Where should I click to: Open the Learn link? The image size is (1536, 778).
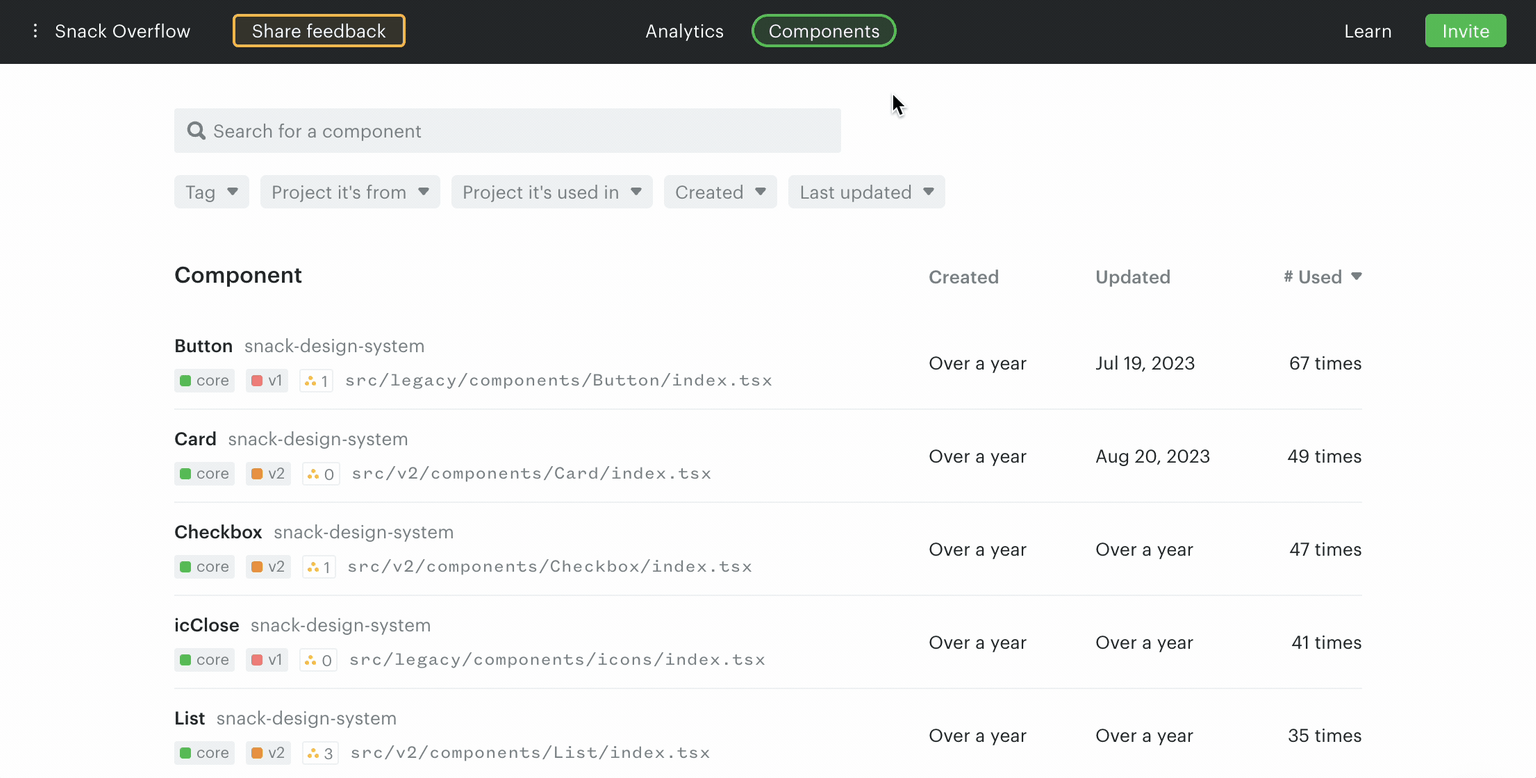(1367, 31)
